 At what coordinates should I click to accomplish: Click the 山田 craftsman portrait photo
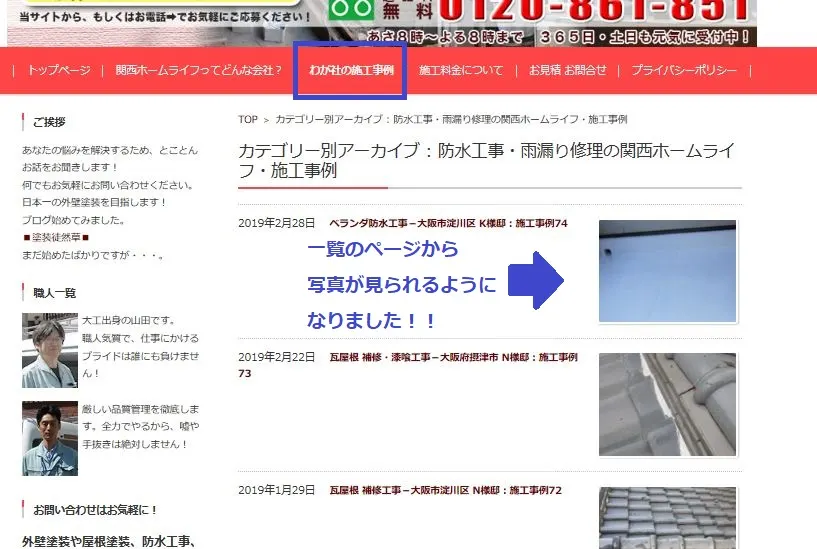click(49, 350)
